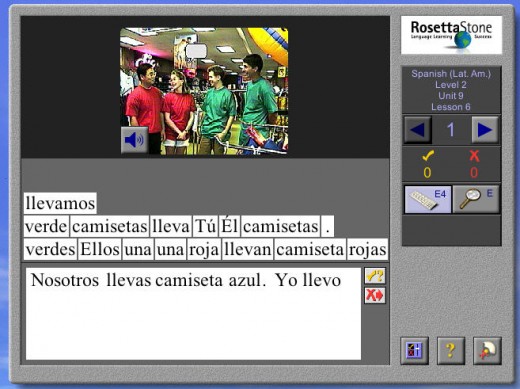
Task: Click the "Lesson 6" label
Action: point(451,107)
